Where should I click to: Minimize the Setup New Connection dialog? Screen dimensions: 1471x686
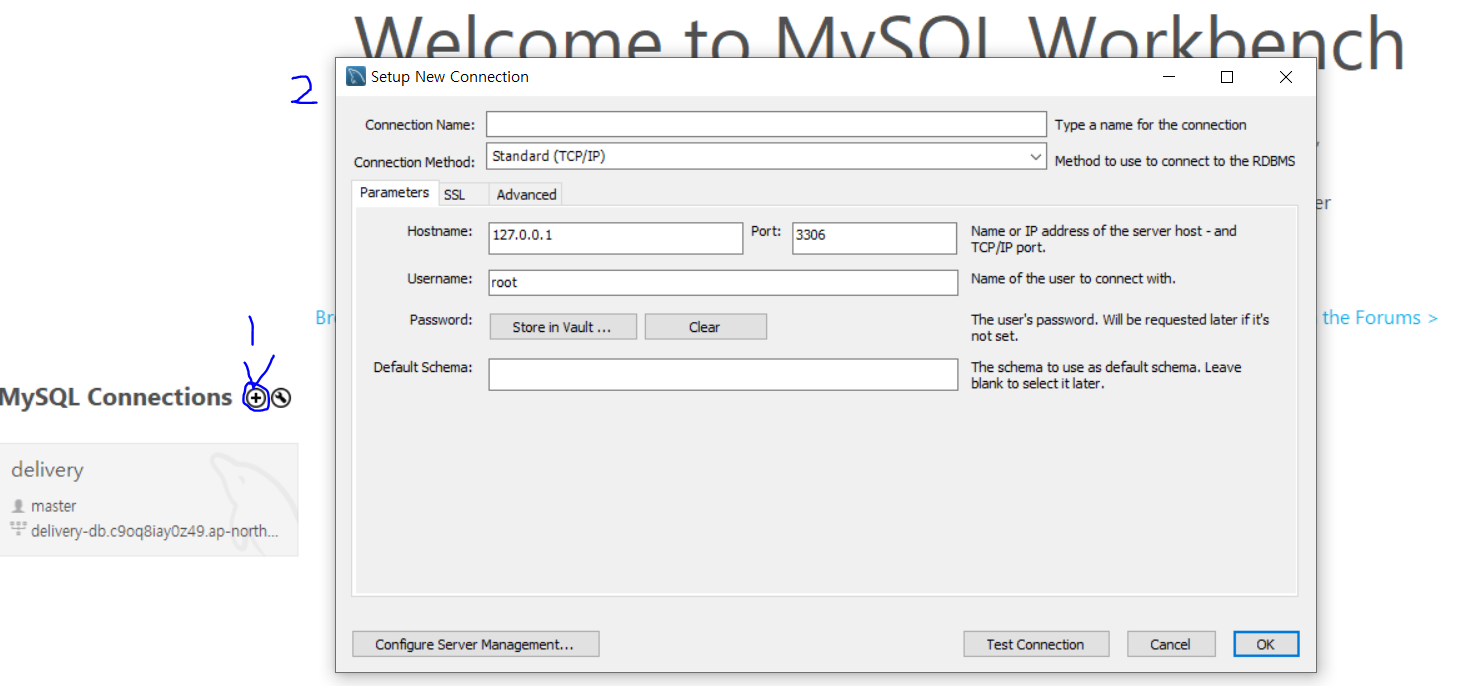(x=1169, y=77)
